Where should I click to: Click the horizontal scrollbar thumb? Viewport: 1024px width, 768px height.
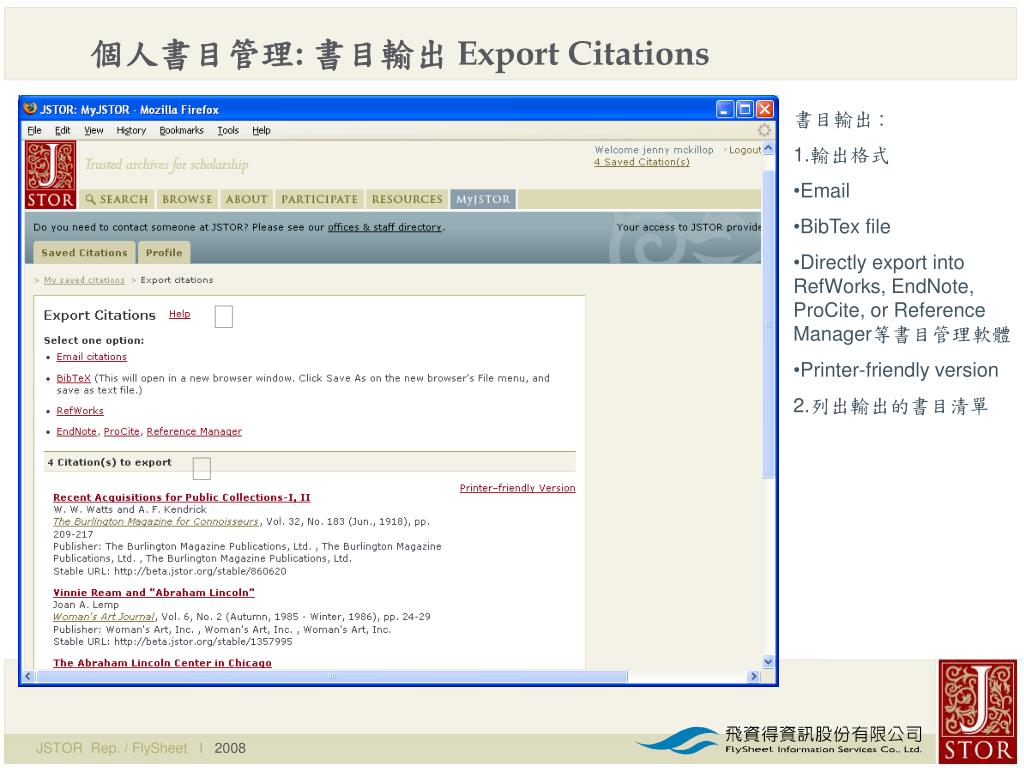(x=332, y=677)
